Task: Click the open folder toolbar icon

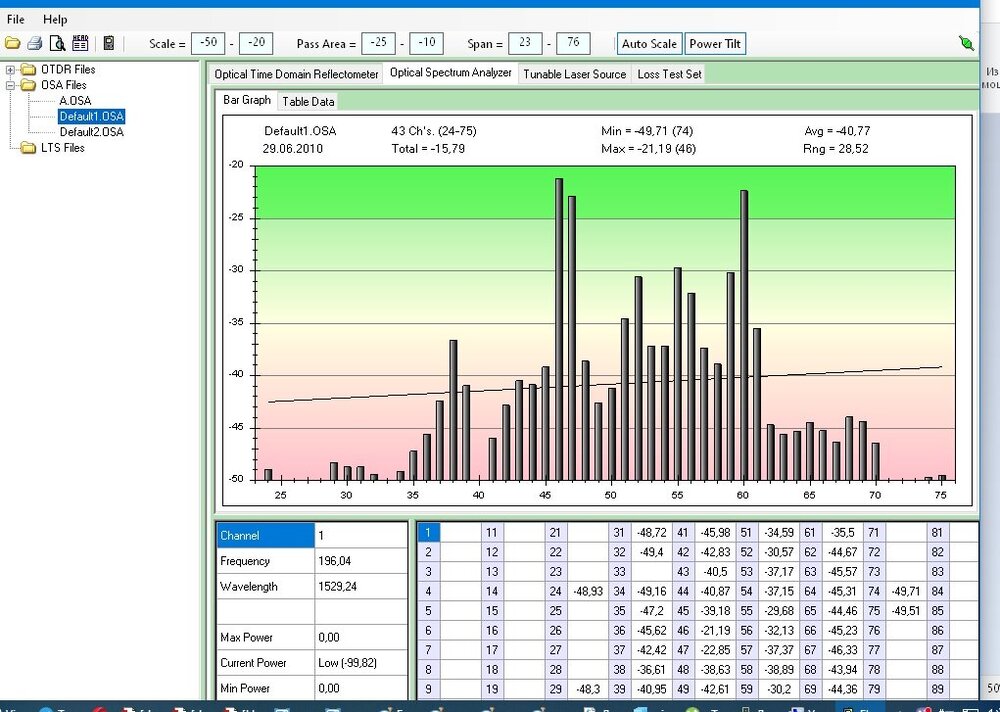Action: tap(13, 43)
